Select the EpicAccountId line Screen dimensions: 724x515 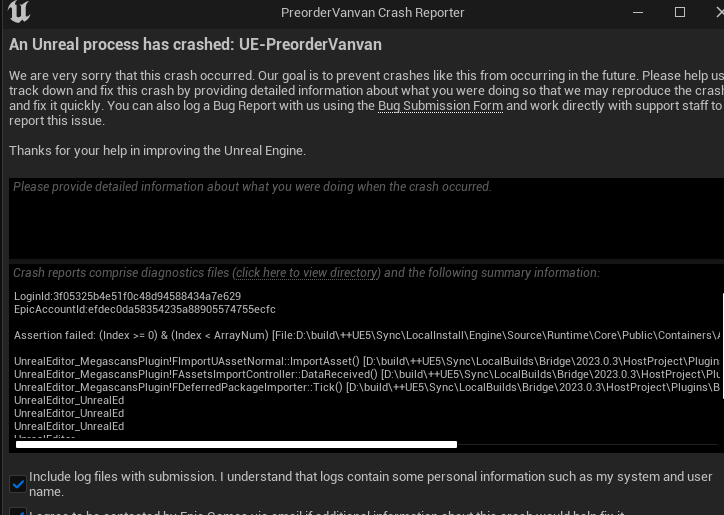[x=145, y=309]
